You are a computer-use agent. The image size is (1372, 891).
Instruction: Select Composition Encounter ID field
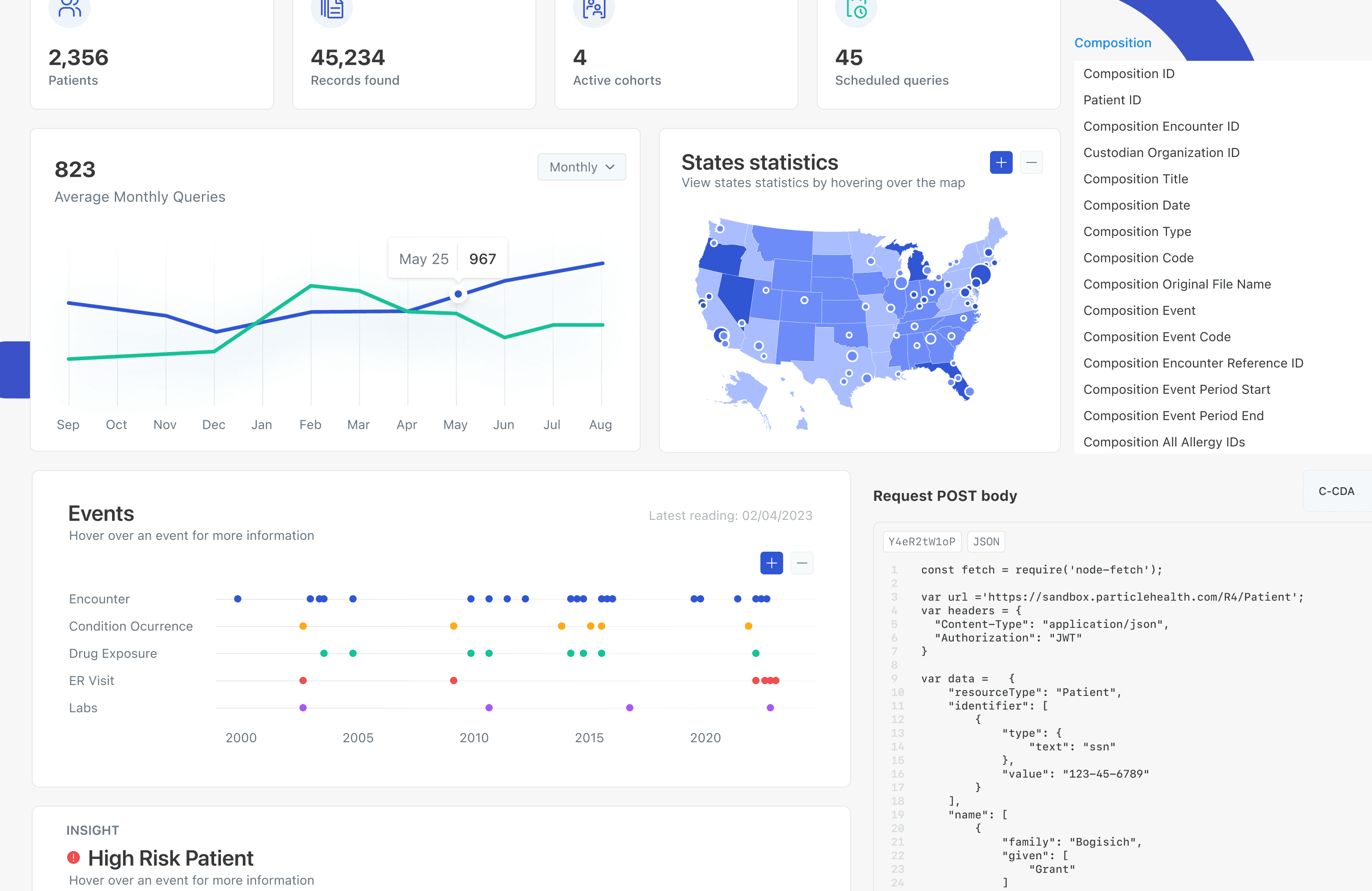pos(1161,126)
